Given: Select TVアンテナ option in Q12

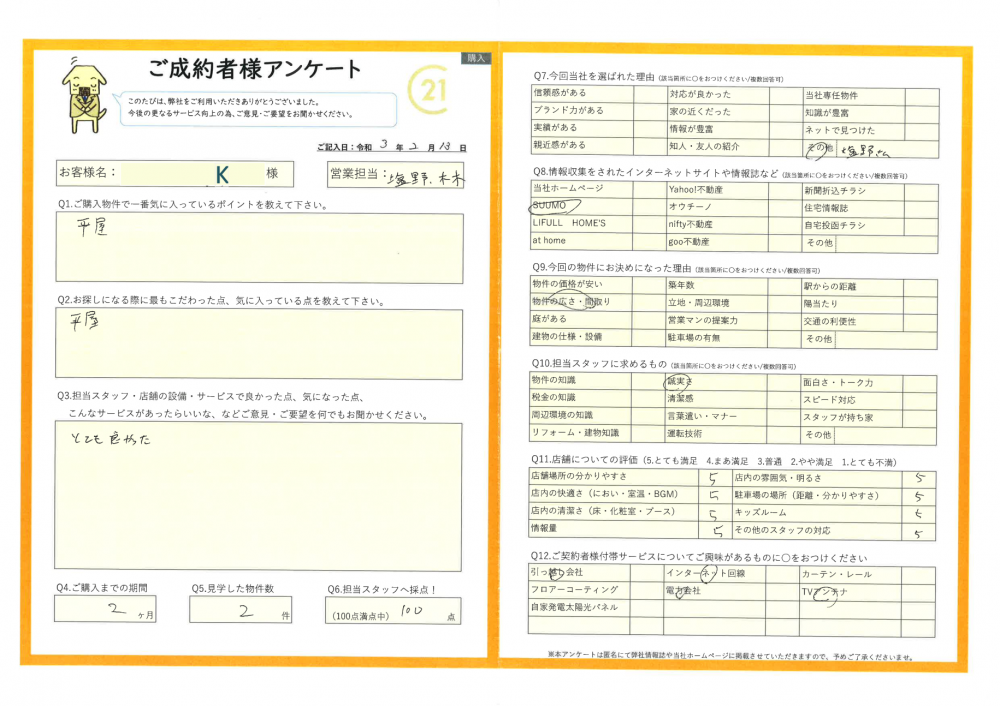Looking at the screenshot, I should pos(823,591).
